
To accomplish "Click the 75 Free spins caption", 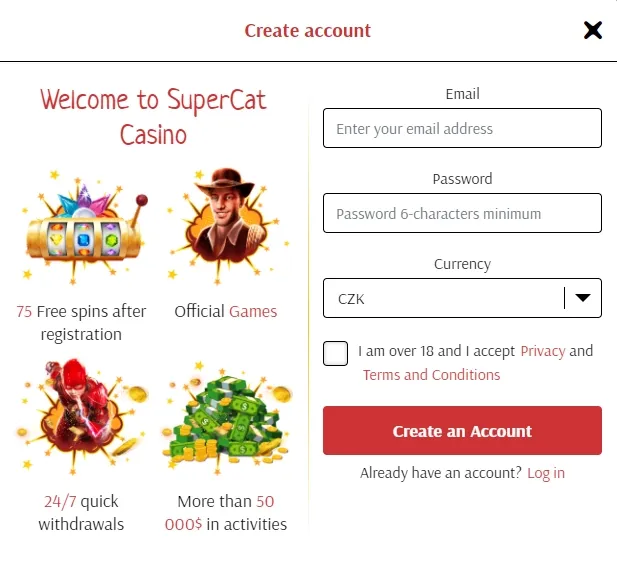I will (81, 322).
